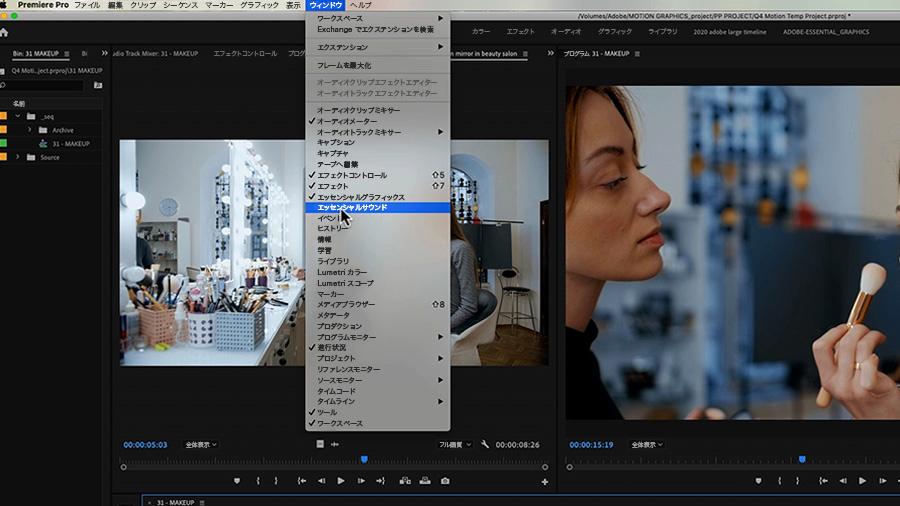
Task: Mark In point in the Program monitor
Action: tap(779, 481)
